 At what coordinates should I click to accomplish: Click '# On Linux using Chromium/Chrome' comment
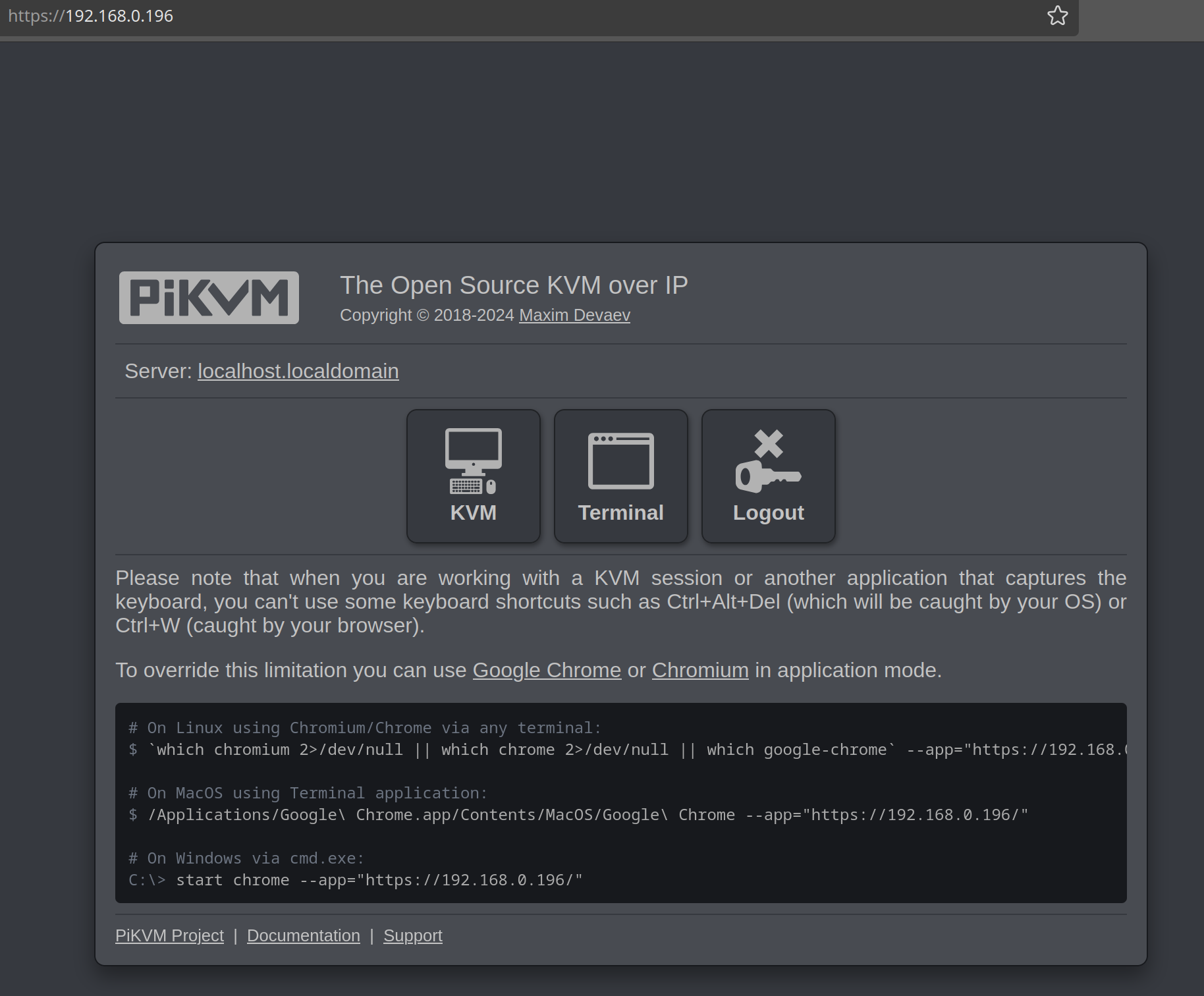pyautogui.click(x=365, y=728)
